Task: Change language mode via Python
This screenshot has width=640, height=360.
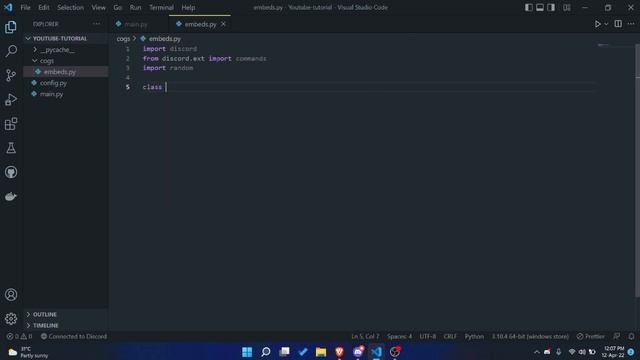Action: tap(474, 336)
